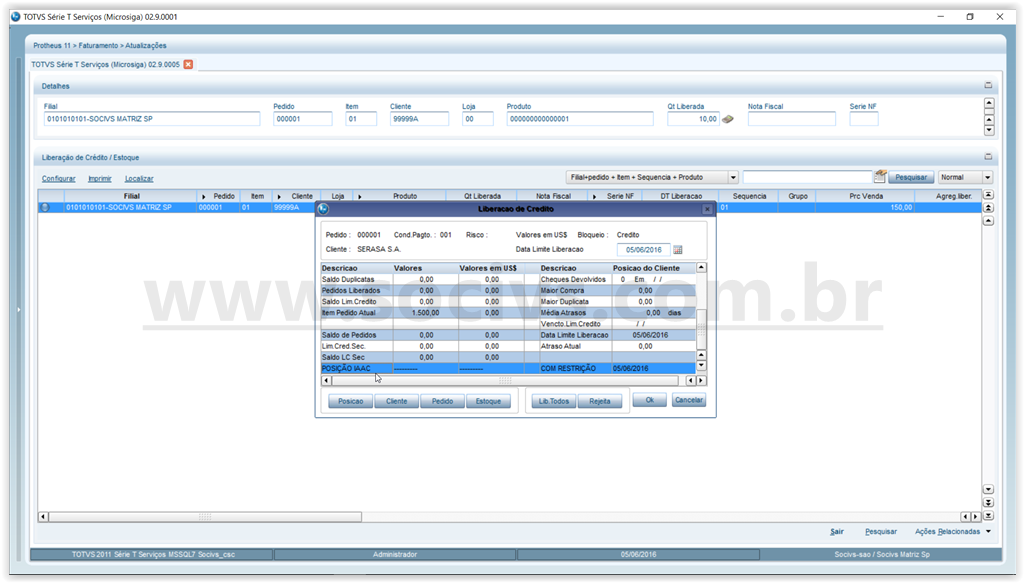Click the Localizar link
This screenshot has width=1024, height=583.
click(139, 178)
